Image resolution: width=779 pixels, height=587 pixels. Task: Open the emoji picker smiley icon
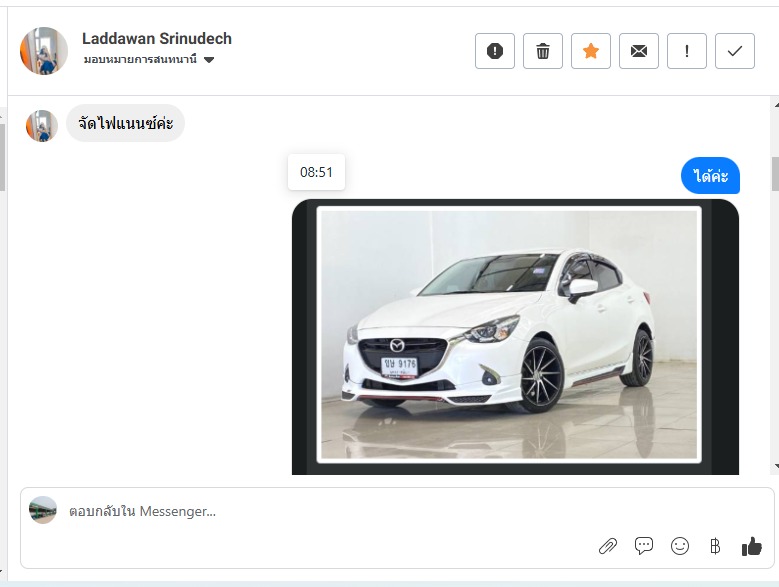(x=680, y=546)
